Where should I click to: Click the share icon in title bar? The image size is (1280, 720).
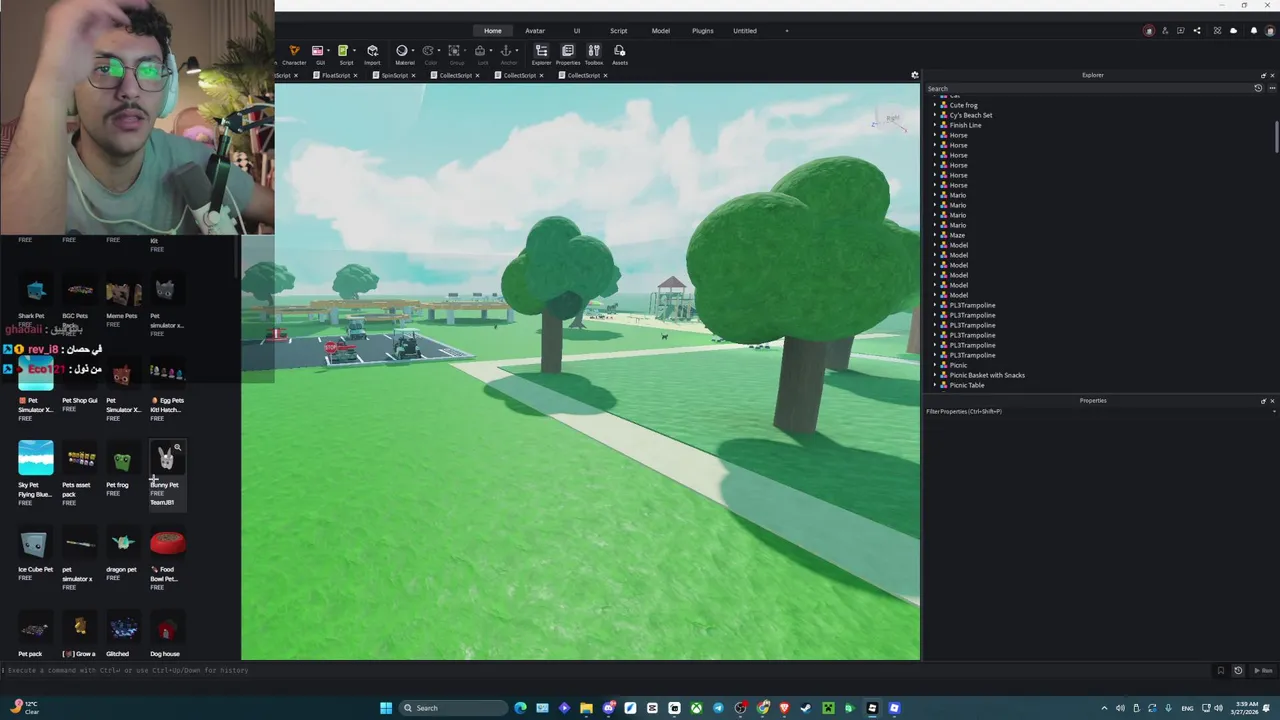click(1197, 30)
